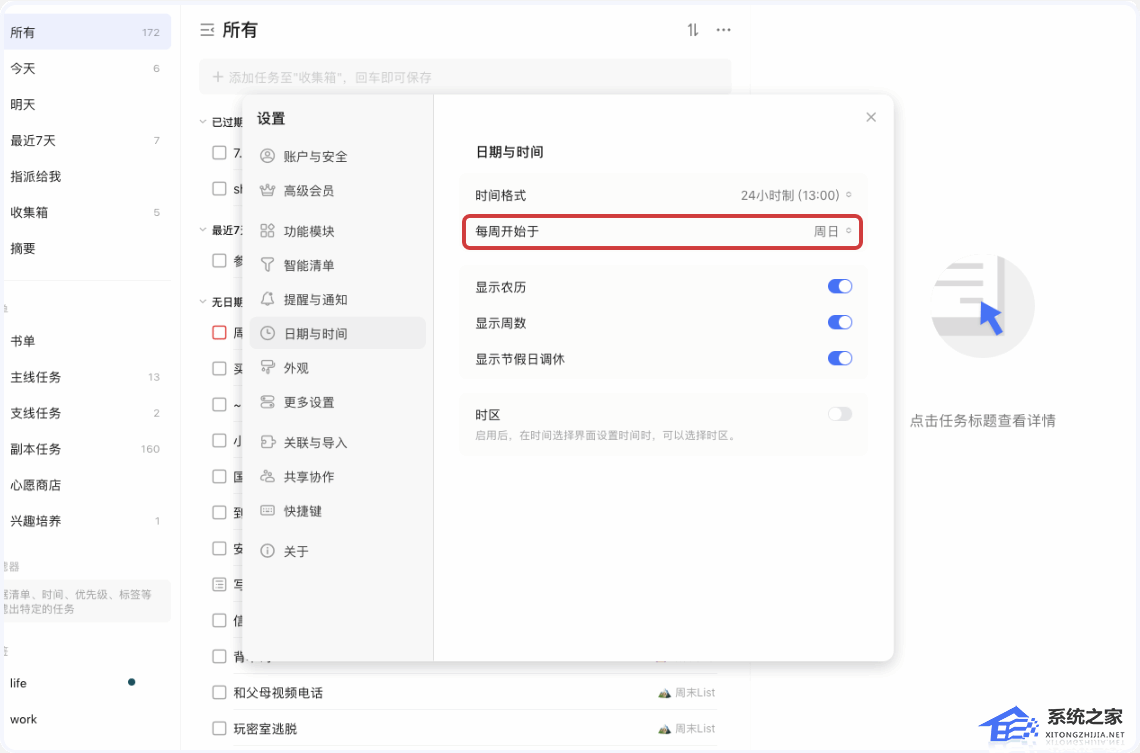Disable the 显示周数 switch

[x=839, y=322]
